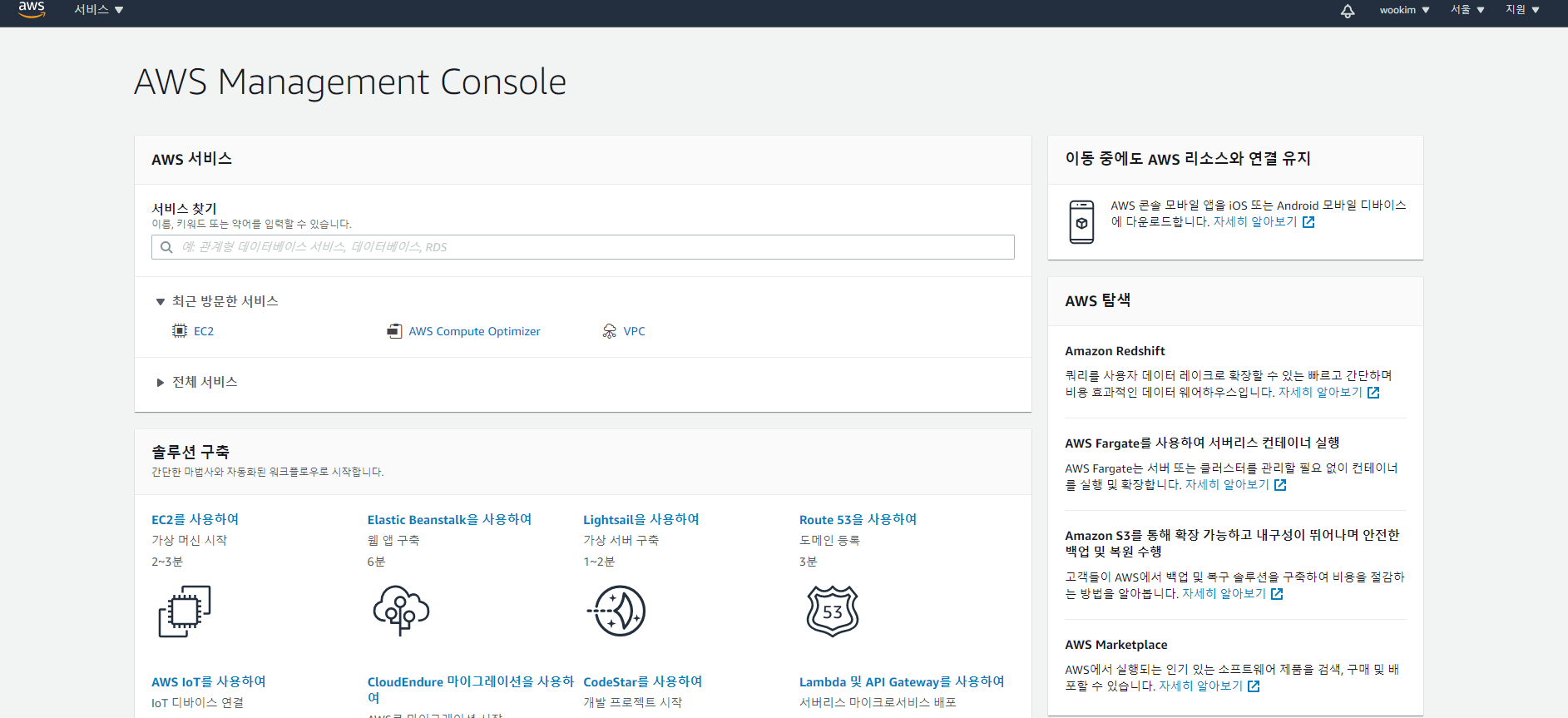Open Elastic Beanstalk을 사용하여 link
Image resolution: width=1568 pixels, height=718 pixels.
[x=449, y=519]
